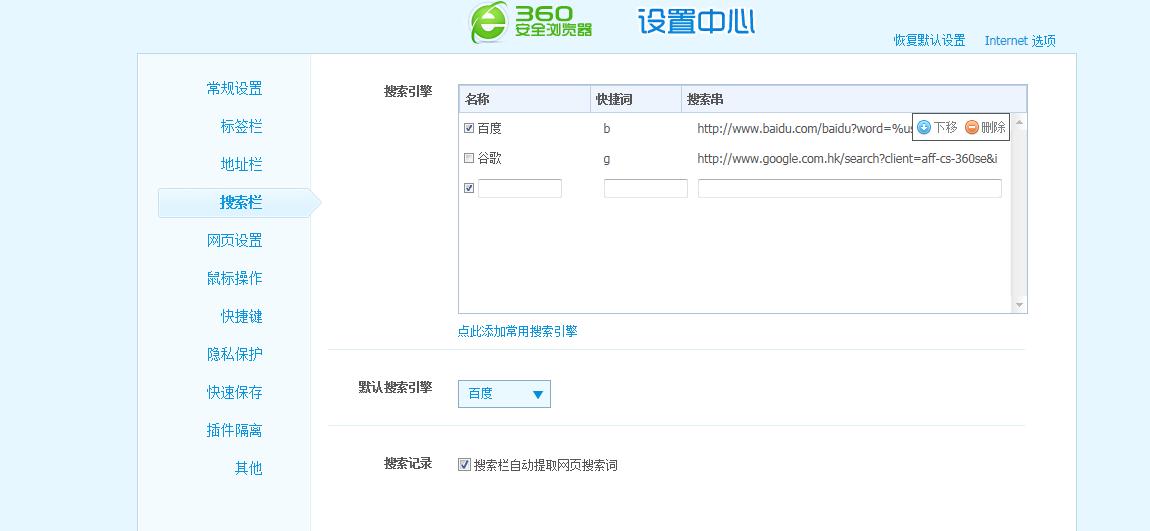Click the orange delete icon for Baidu
The width and height of the screenshot is (1150, 531).
pyautogui.click(x=971, y=127)
